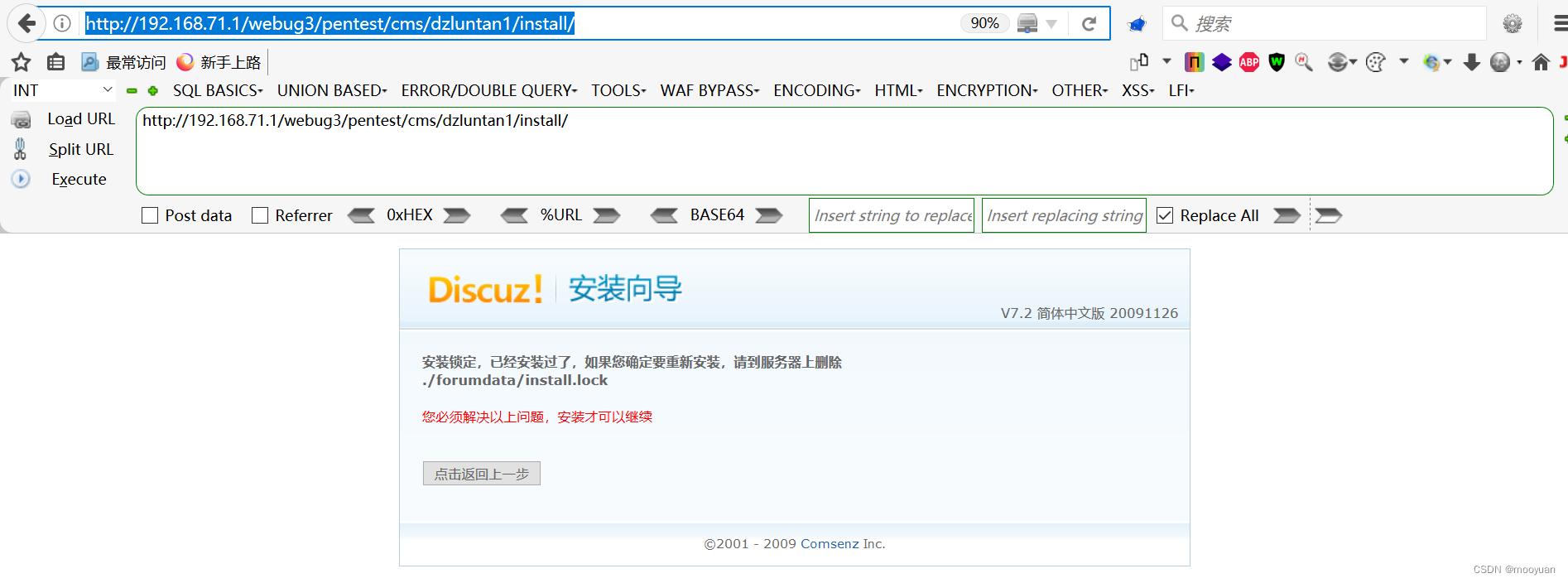This screenshot has height=583, width=1568.
Task: Expand dropdown arrow next to copy pages icon
Action: pos(1166,61)
